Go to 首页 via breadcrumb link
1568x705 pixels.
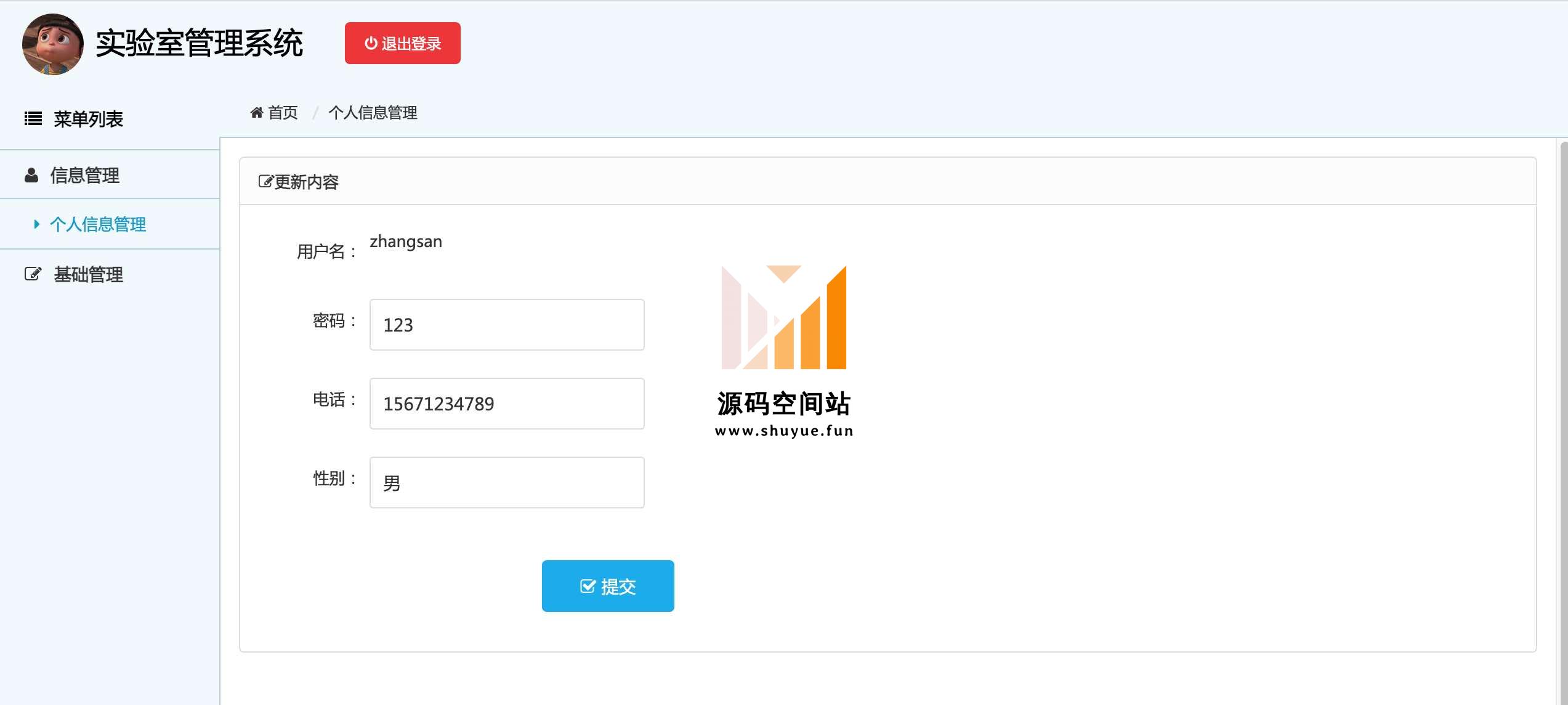[x=283, y=113]
